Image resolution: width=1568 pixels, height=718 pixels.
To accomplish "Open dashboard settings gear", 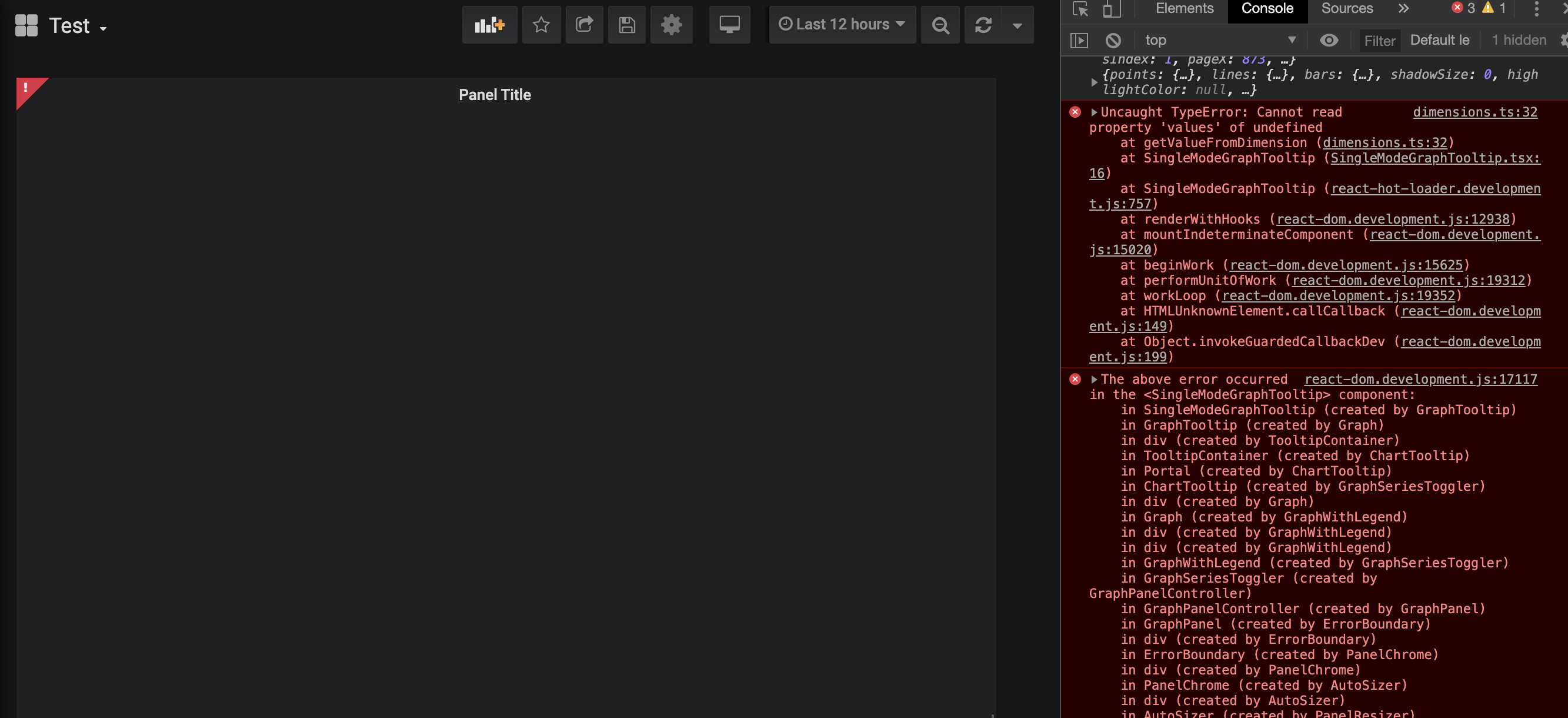I will (671, 25).
